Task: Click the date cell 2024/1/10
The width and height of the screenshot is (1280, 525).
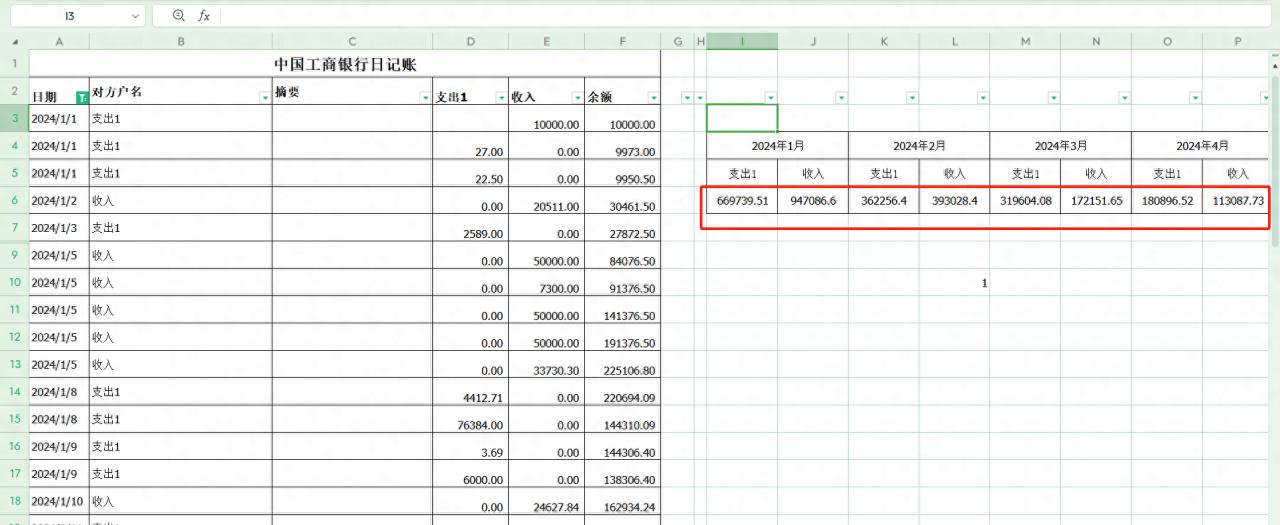Action: coord(59,500)
